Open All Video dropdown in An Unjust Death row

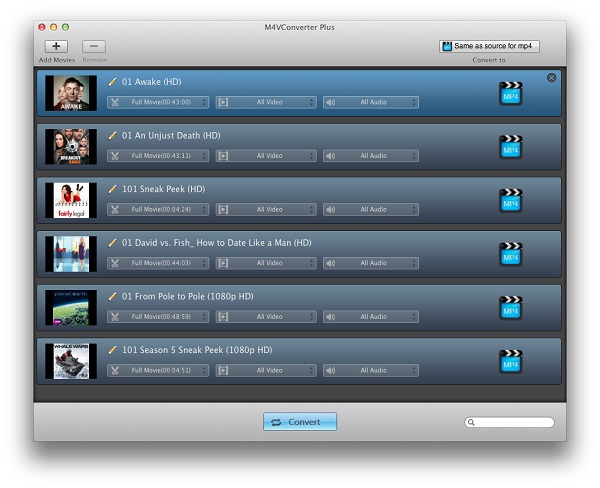[266, 156]
